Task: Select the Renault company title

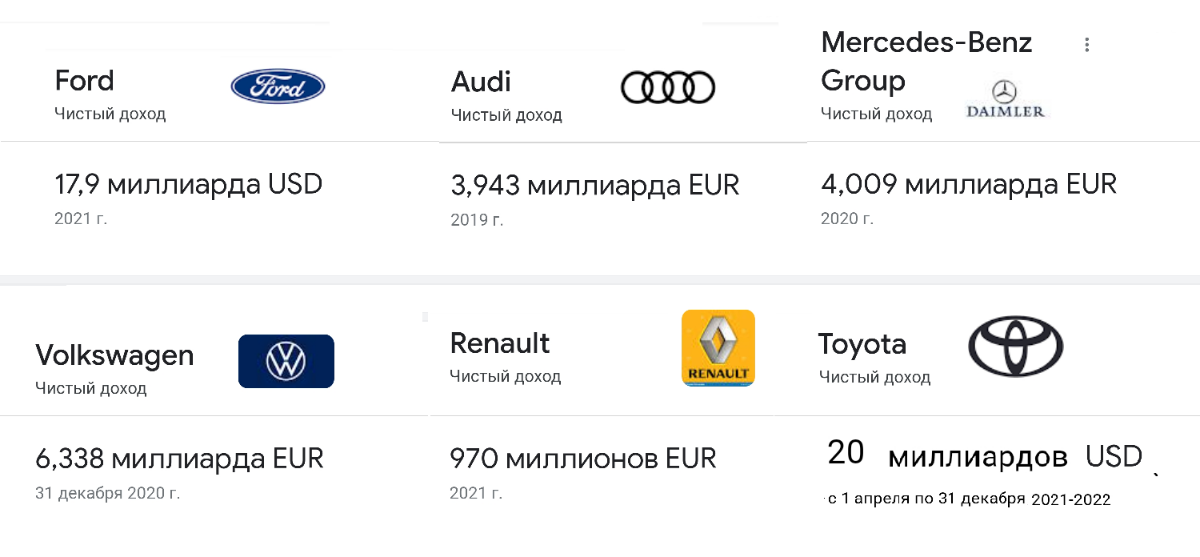Action: click(x=500, y=343)
